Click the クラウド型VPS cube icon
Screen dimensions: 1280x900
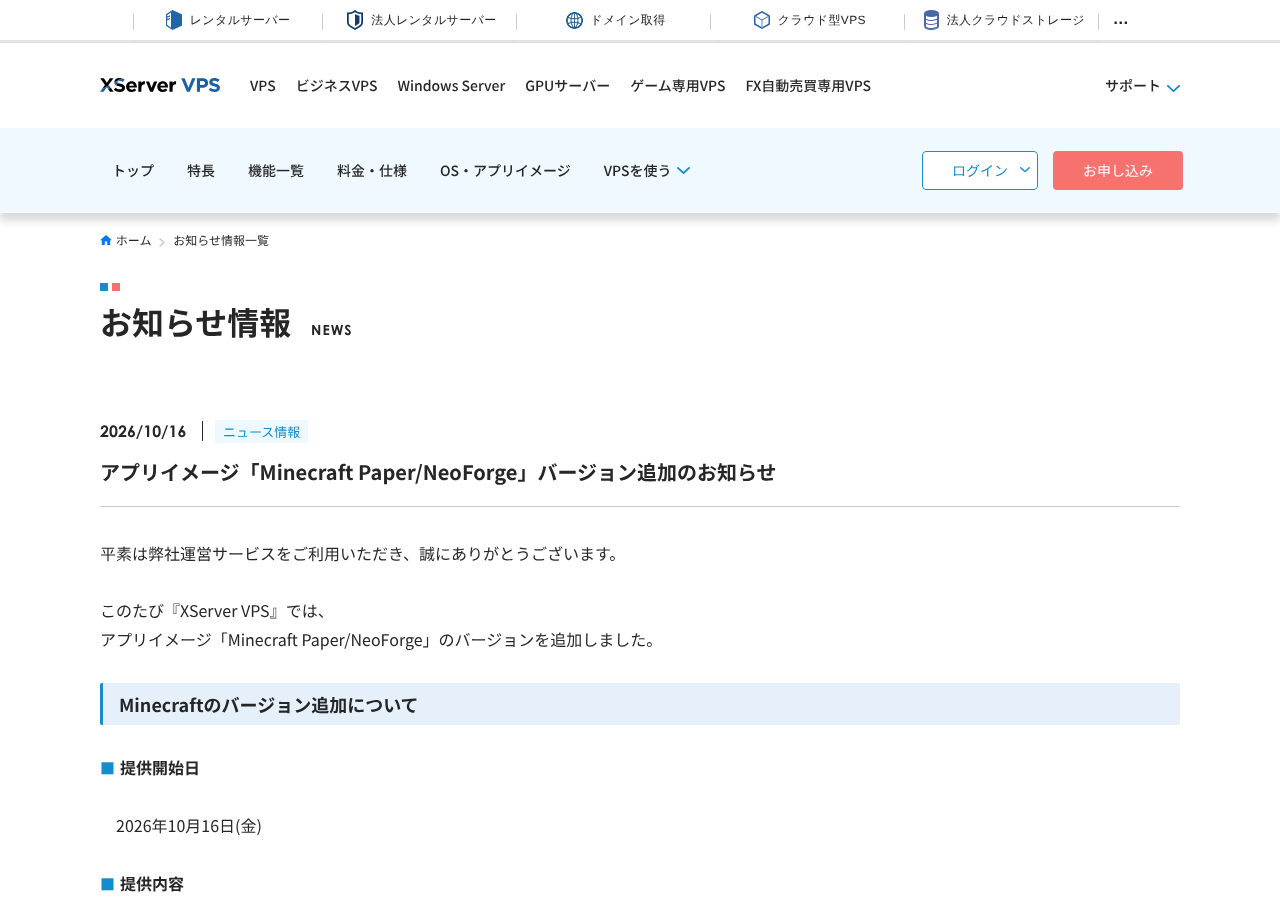pos(762,20)
